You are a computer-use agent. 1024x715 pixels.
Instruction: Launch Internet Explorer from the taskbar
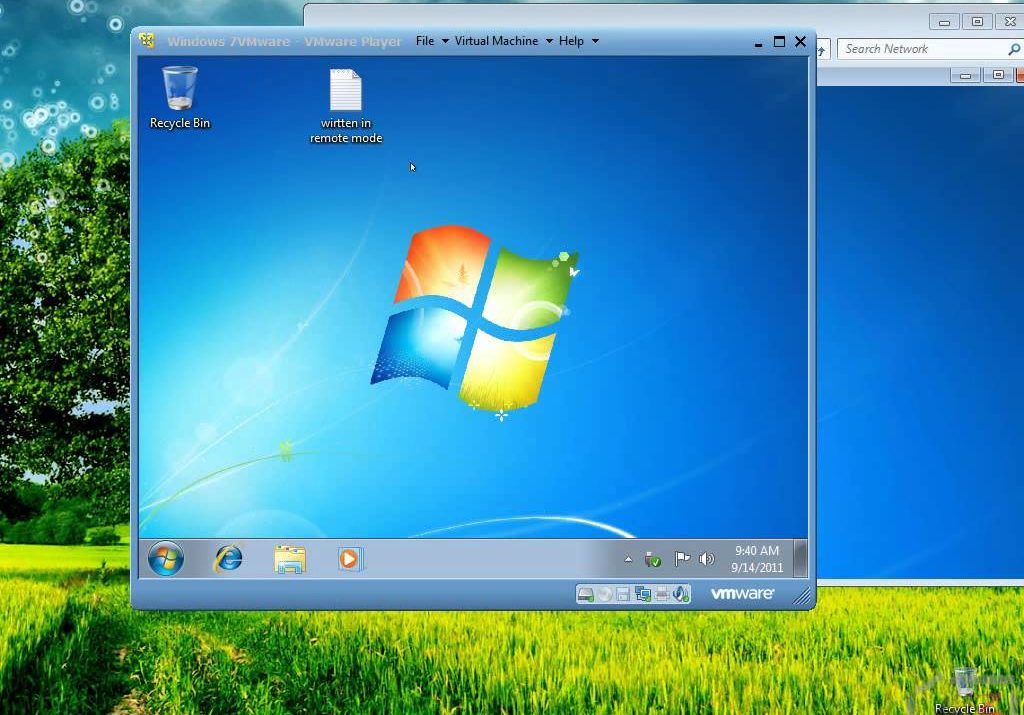tap(228, 559)
